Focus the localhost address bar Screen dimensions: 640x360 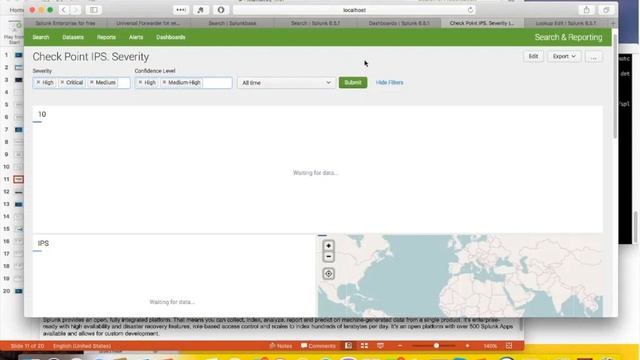354,10
